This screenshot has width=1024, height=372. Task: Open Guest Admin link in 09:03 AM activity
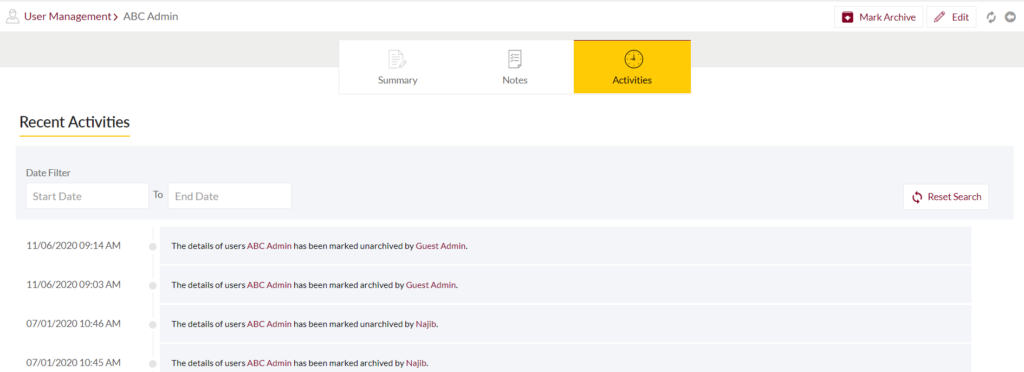[431, 285]
